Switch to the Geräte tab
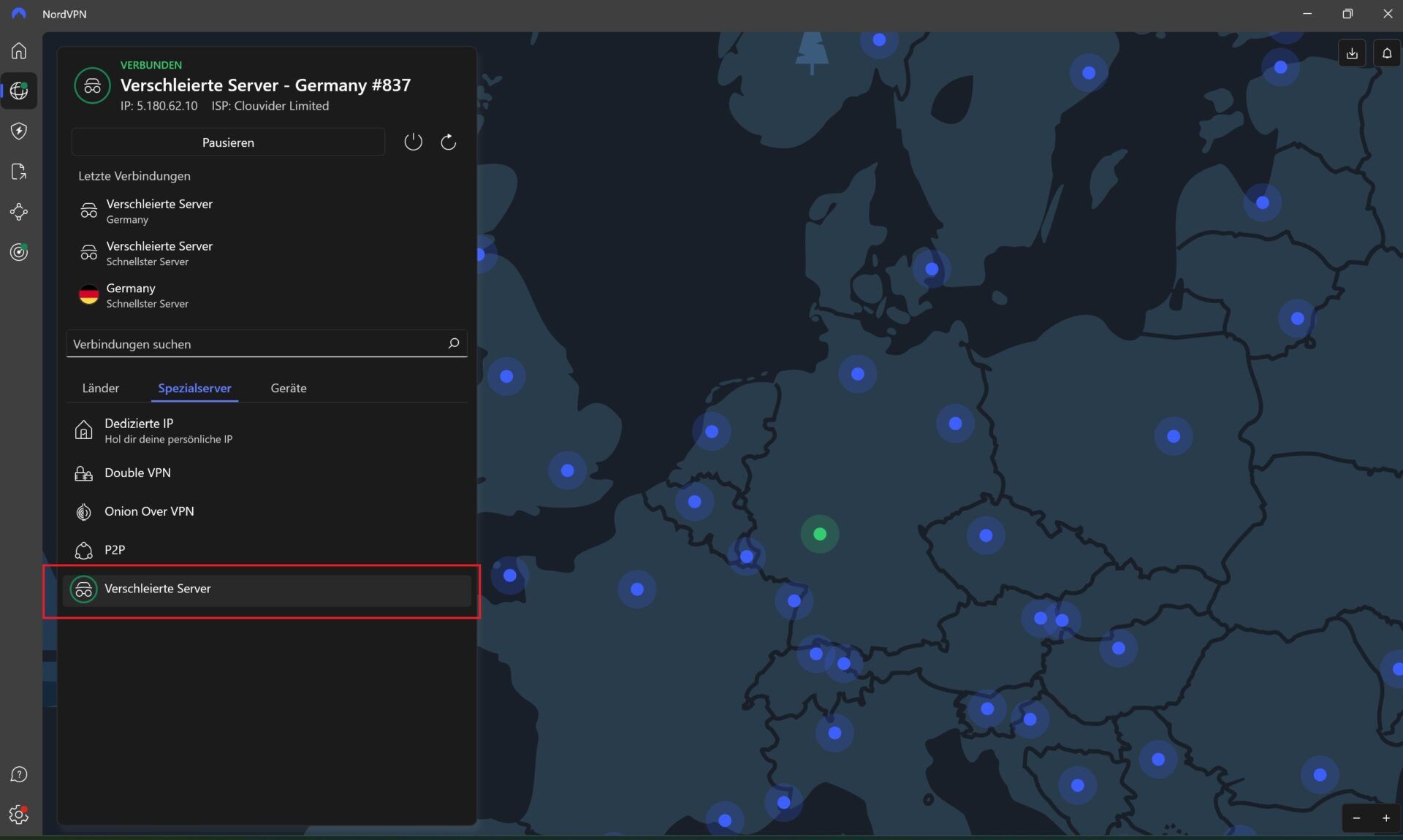 (x=289, y=388)
